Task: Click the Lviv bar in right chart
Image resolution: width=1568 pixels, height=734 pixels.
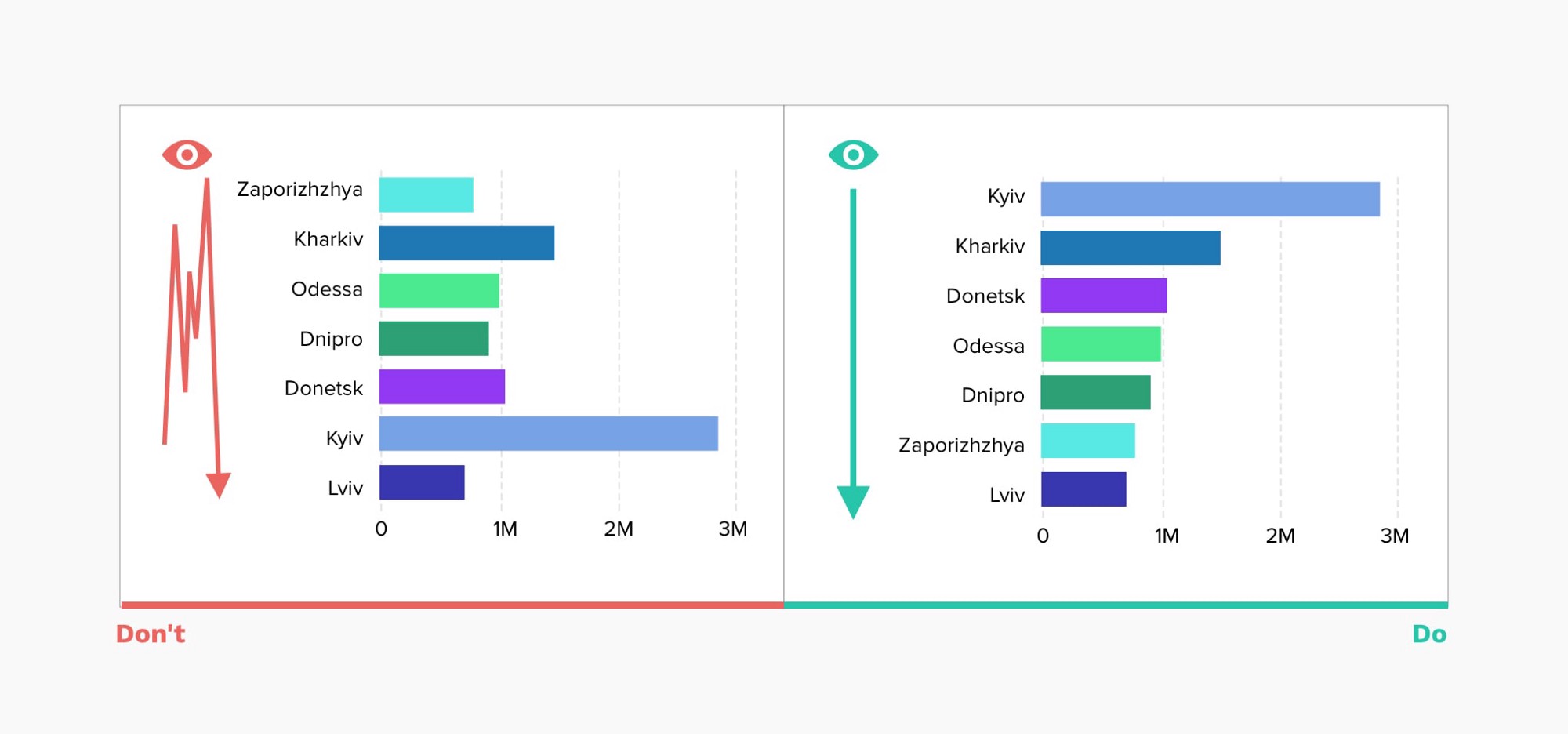Action: point(1083,489)
